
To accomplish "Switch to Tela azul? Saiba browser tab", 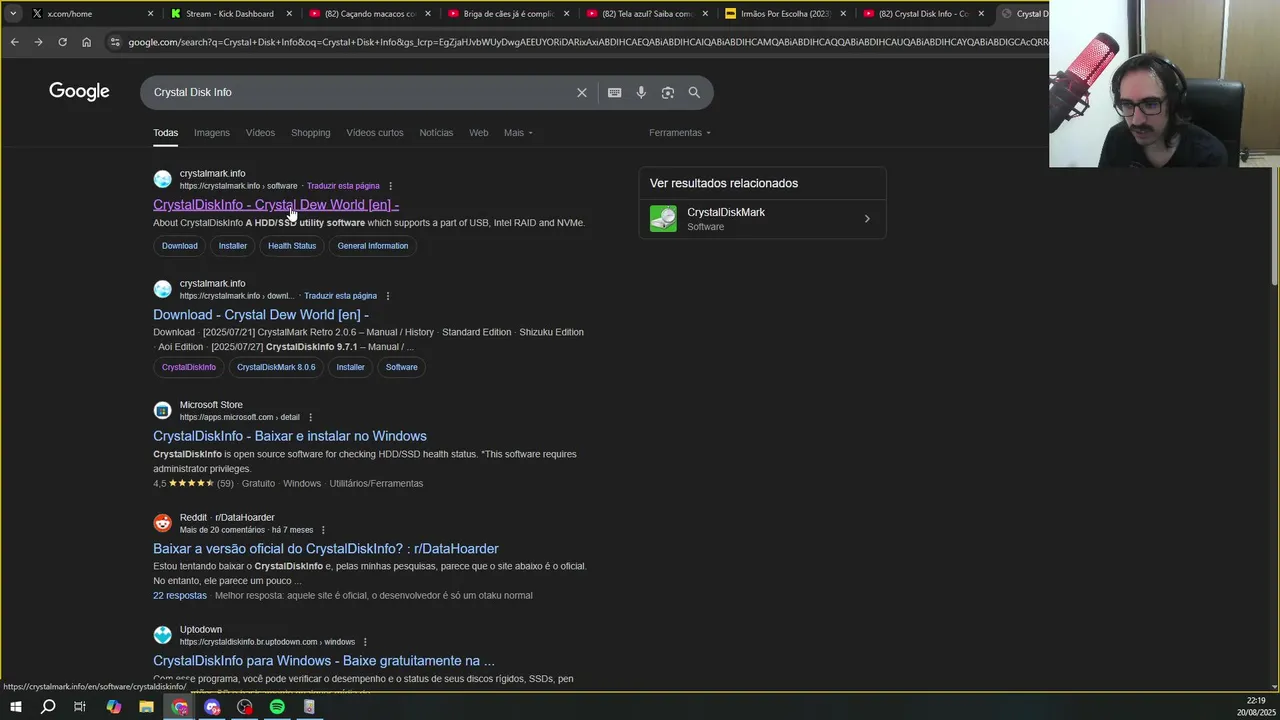I will [x=647, y=14].
